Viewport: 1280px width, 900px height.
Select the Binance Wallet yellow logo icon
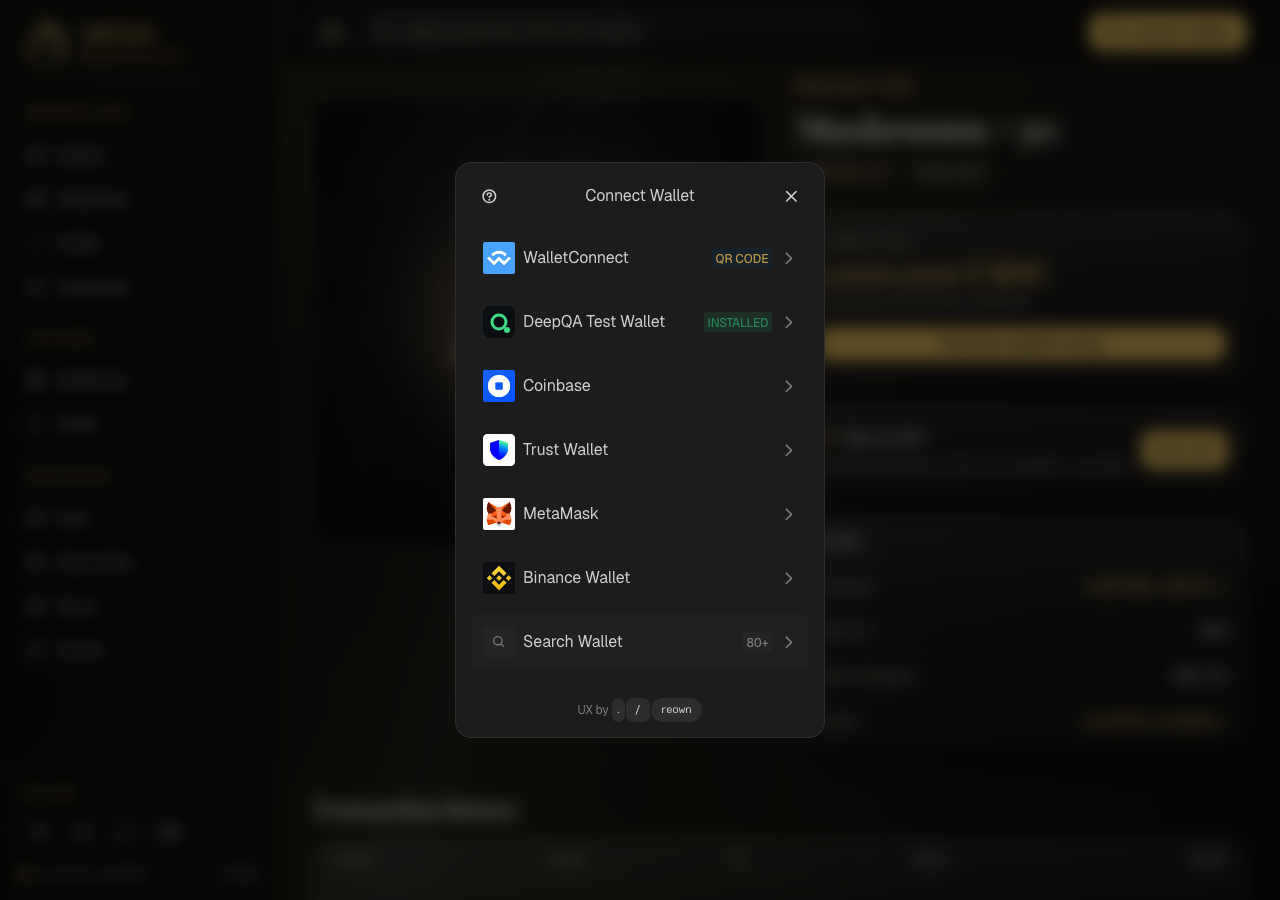coord(499,578)
